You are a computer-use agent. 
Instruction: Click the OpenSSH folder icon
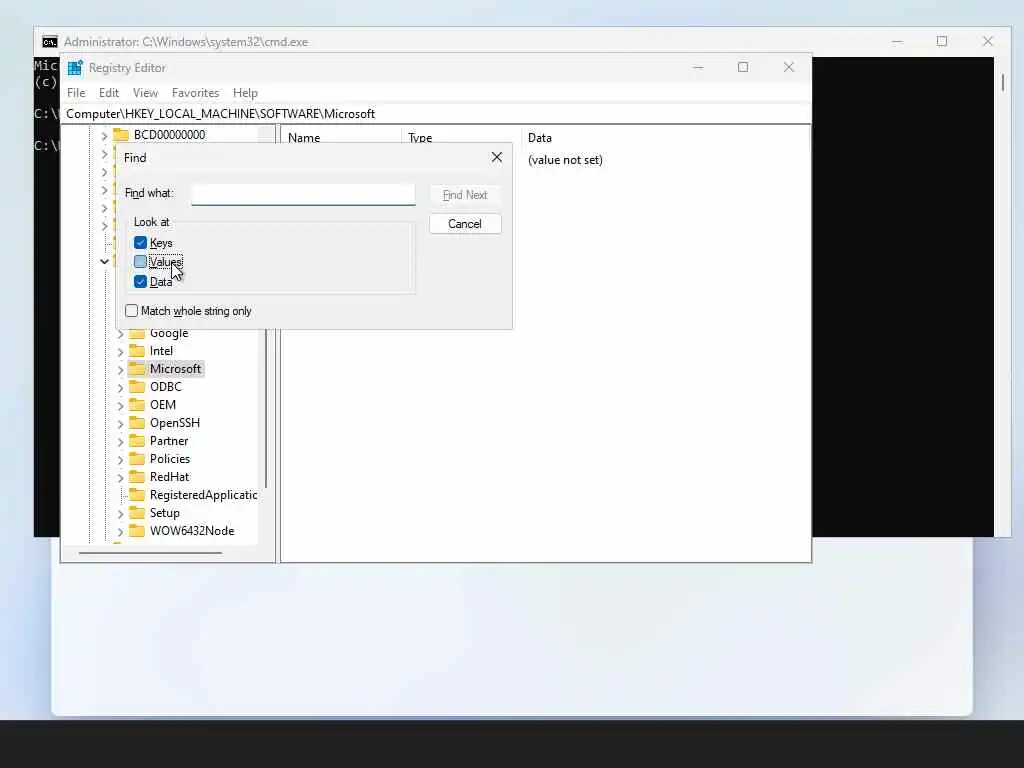136,423
